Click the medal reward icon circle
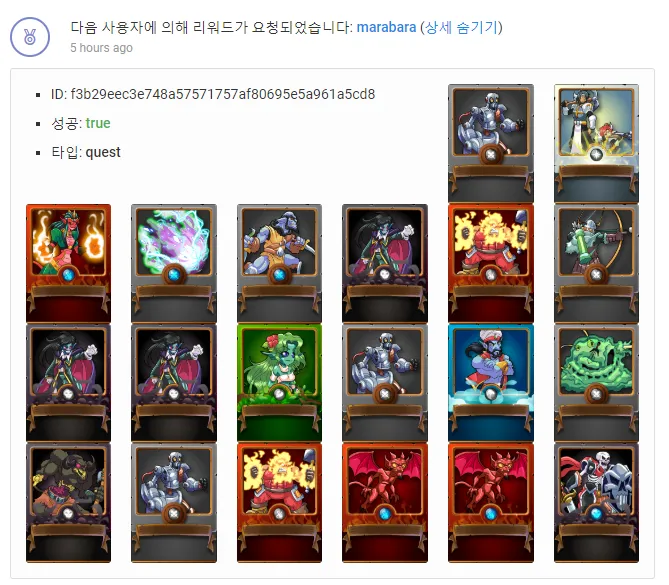The height and width of the screenshot is (585, 669). pyautogui.click(x=30, y=37)
